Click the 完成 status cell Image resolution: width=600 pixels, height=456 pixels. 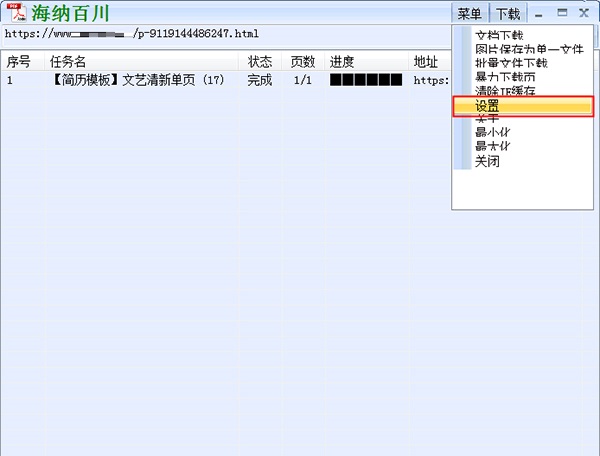coord(259,80)
